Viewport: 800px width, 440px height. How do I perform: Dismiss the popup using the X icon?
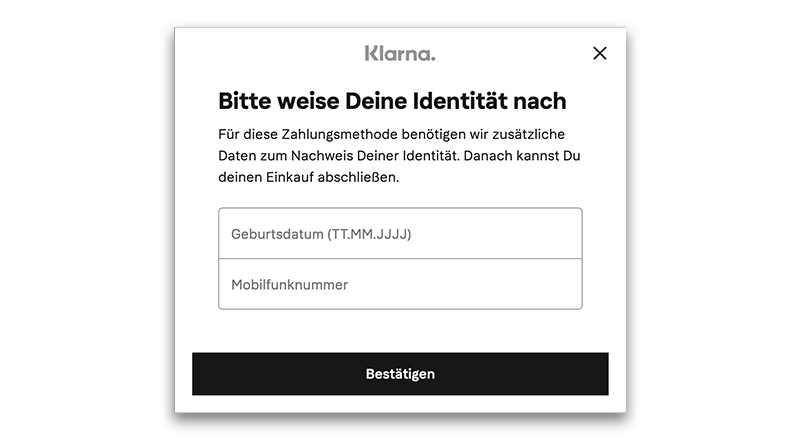[x=600, y=53]
